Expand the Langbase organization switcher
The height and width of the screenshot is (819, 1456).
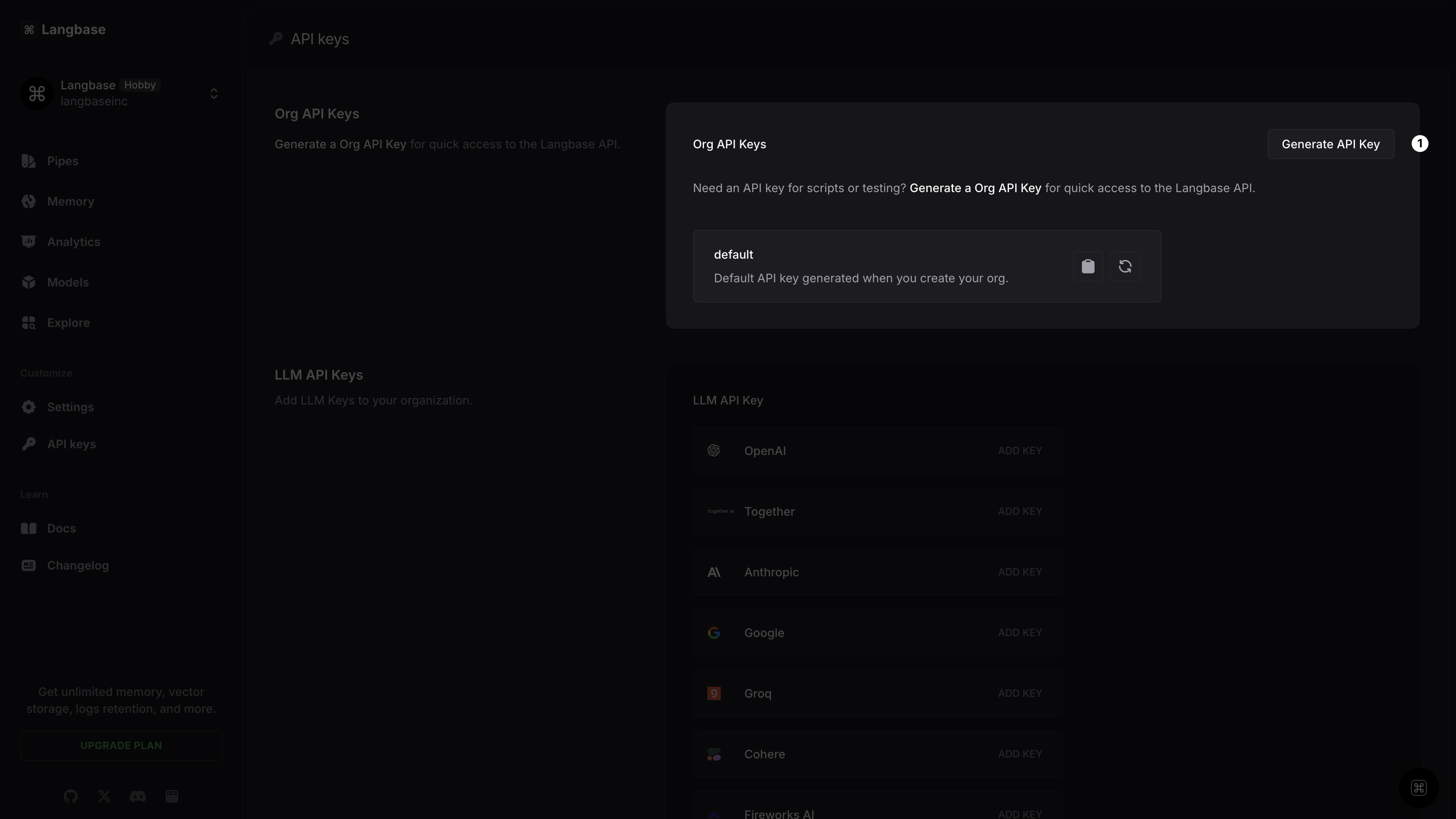click(x=214, y=93)
